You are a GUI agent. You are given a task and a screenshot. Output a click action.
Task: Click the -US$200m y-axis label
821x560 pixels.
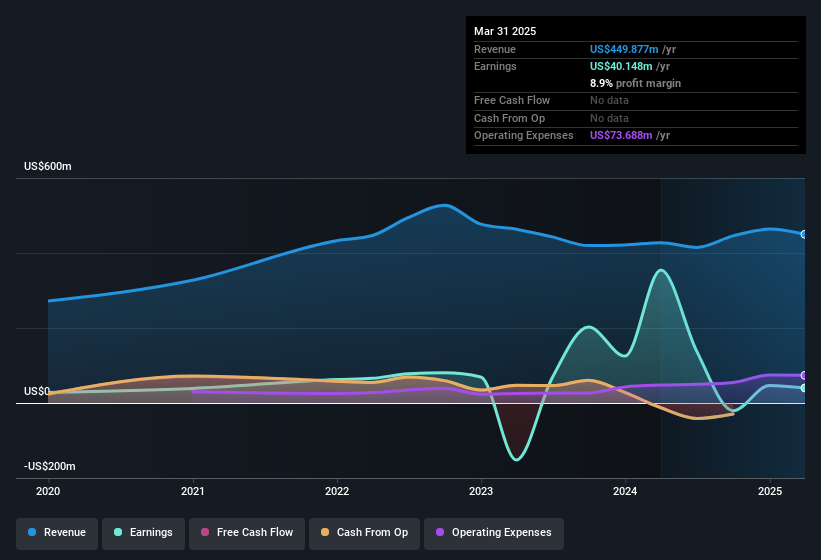[x=50, y=466]
